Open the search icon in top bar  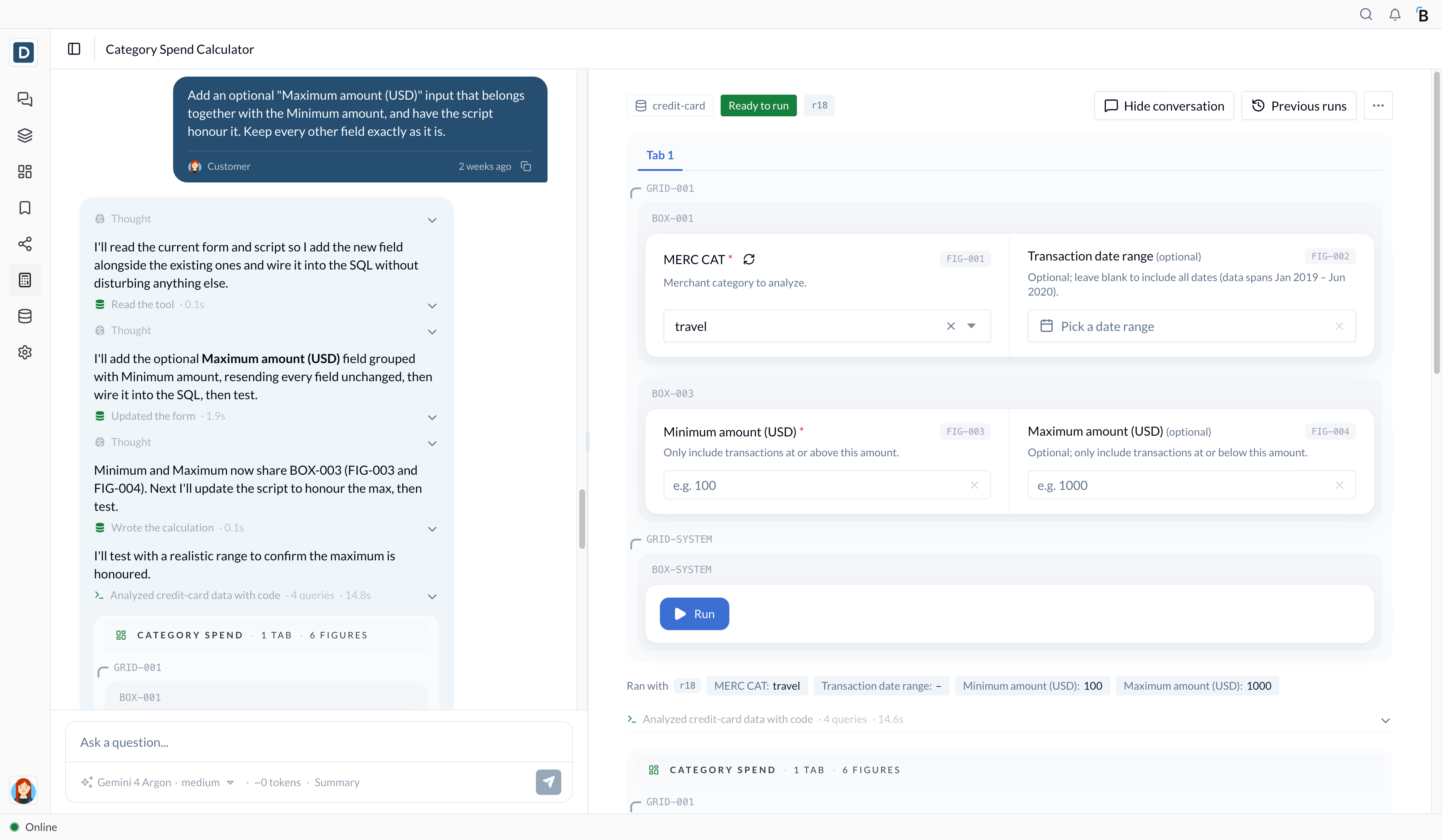point(1365,14)
